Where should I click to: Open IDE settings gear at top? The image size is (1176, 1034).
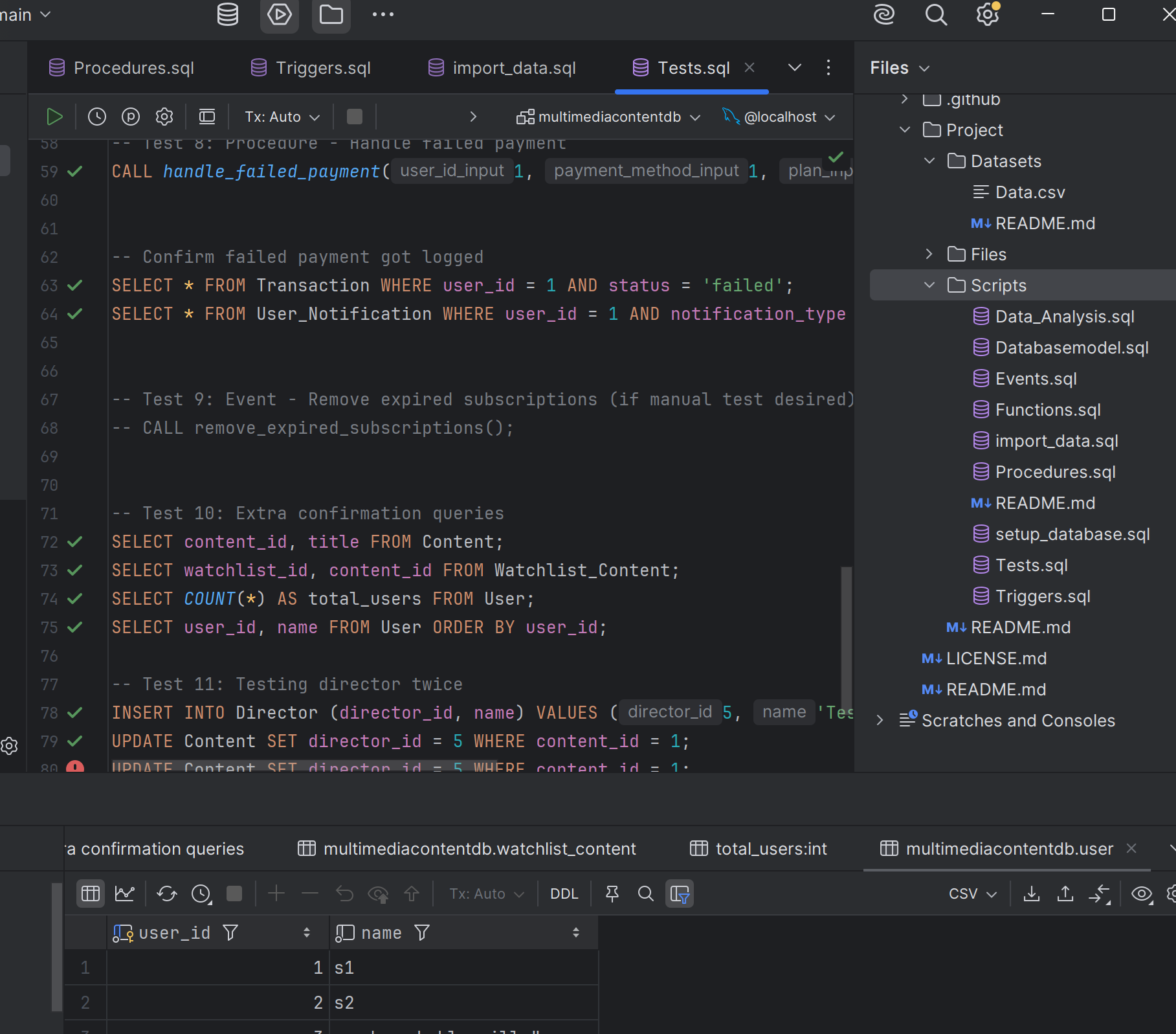click(988, 14)
